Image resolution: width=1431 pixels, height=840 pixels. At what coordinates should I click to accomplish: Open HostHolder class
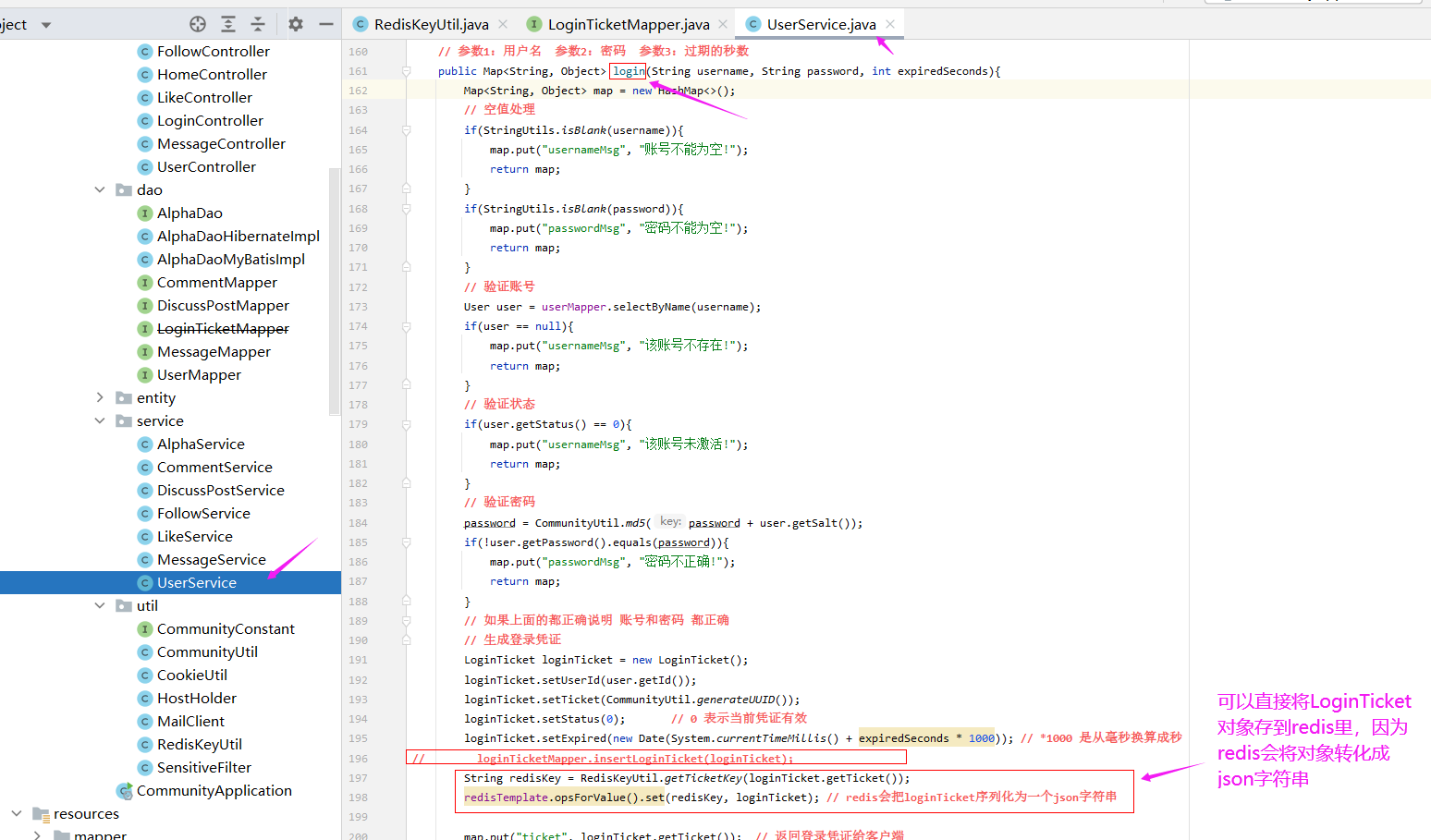coord(197,698)
